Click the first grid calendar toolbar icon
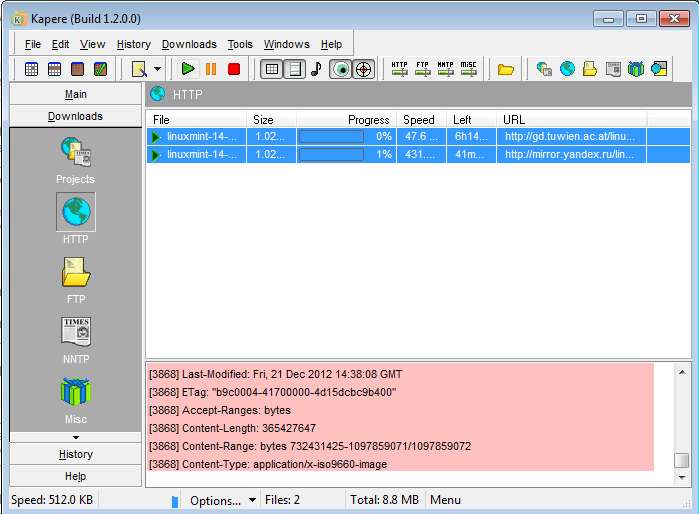This screenshot has height=514, width=699. pyautogui.click(x=31, y=69)
